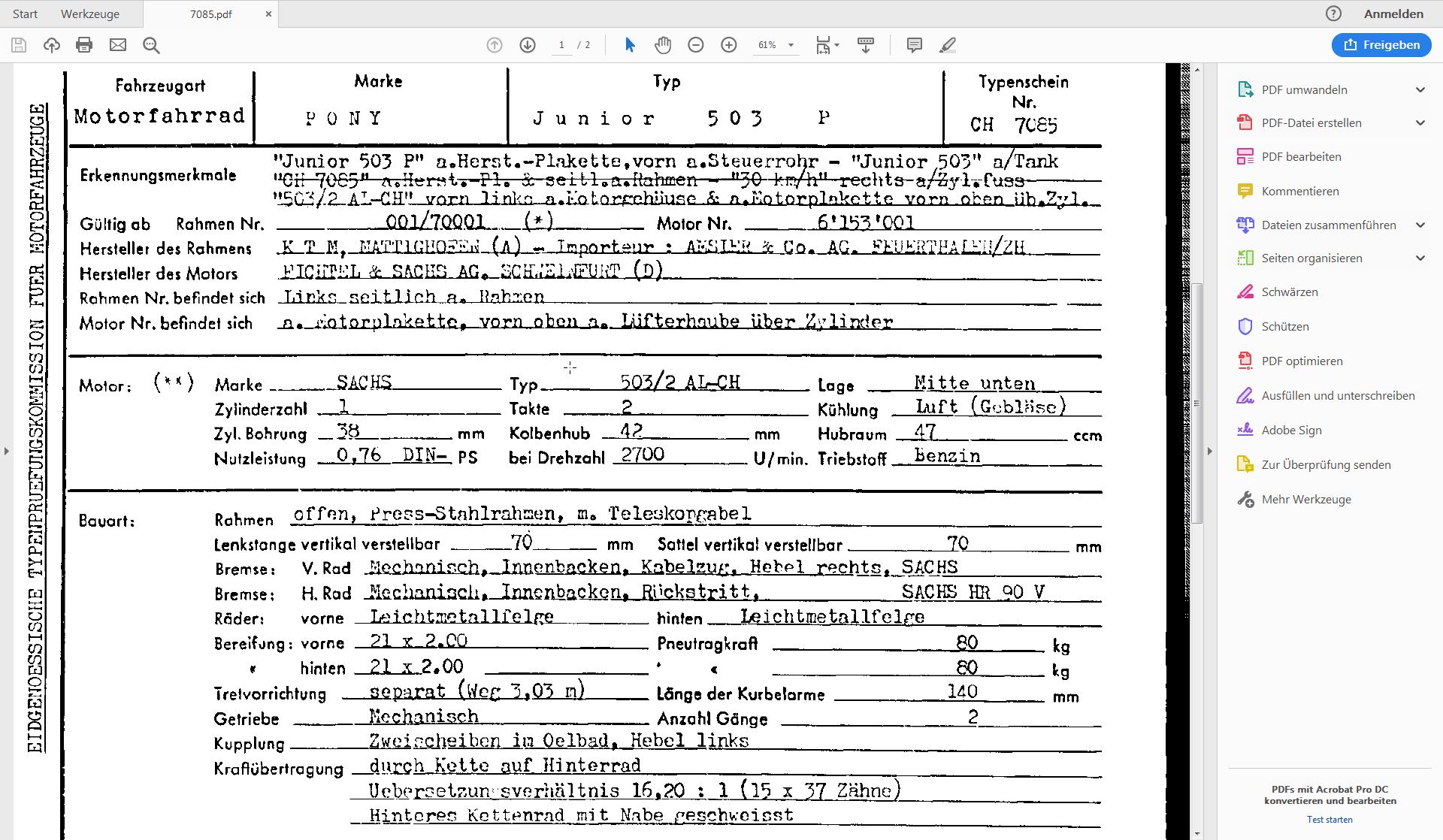Click "6'153'001" Motor Nr. value

[865, 222]
